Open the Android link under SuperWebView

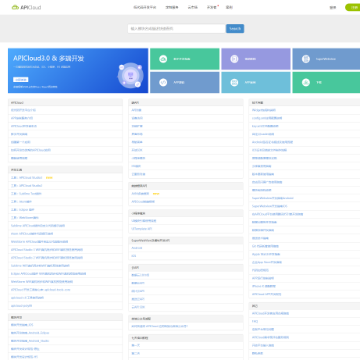(137, 248)
